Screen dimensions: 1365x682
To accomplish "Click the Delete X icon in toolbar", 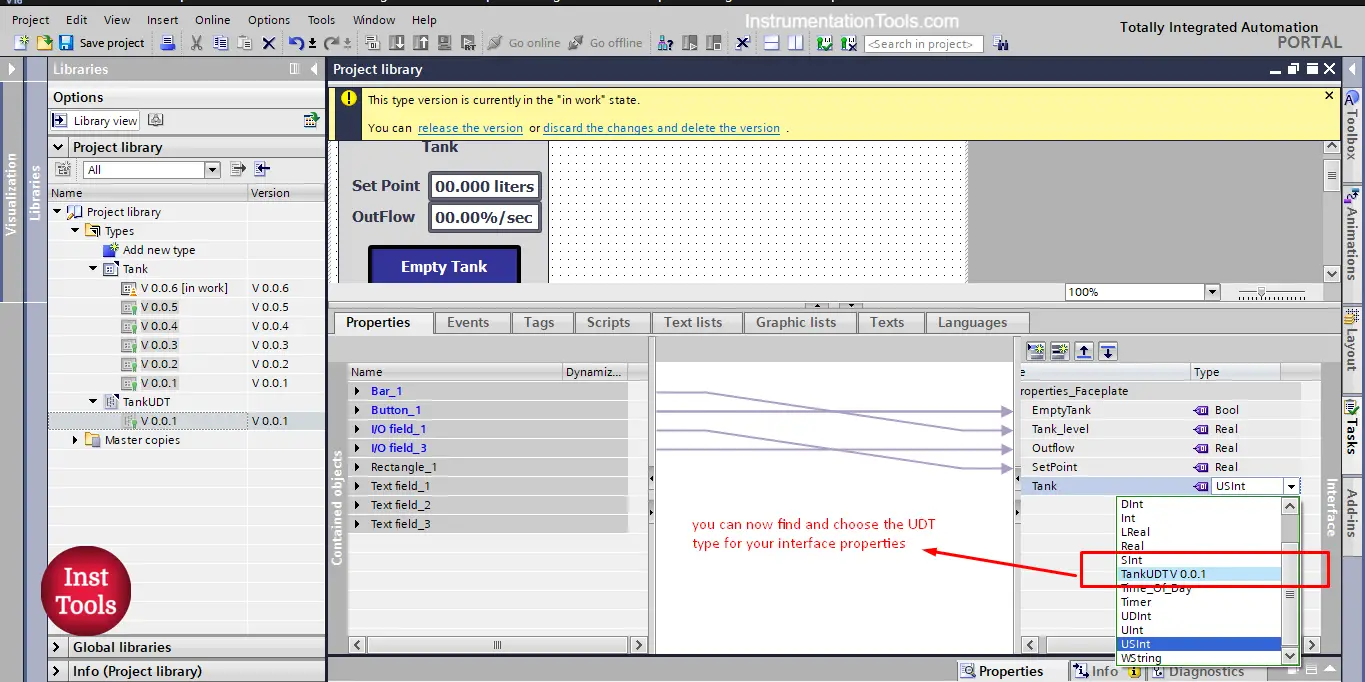I will point(269,43).
